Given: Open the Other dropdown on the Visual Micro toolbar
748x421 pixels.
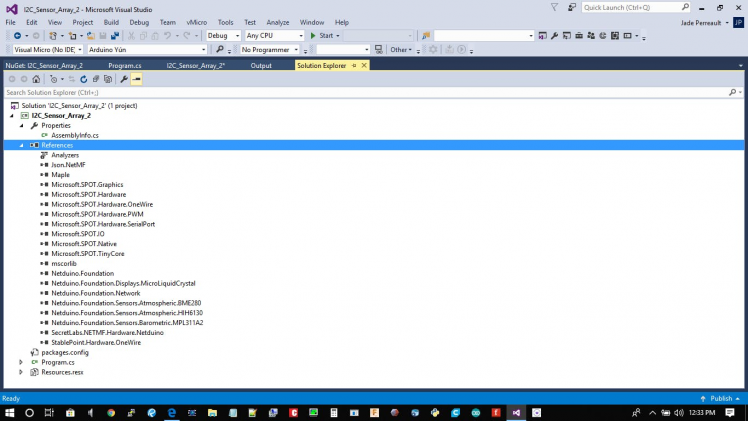Looking at the screenshot, I should pyautogui.click(x=401, y=50).
